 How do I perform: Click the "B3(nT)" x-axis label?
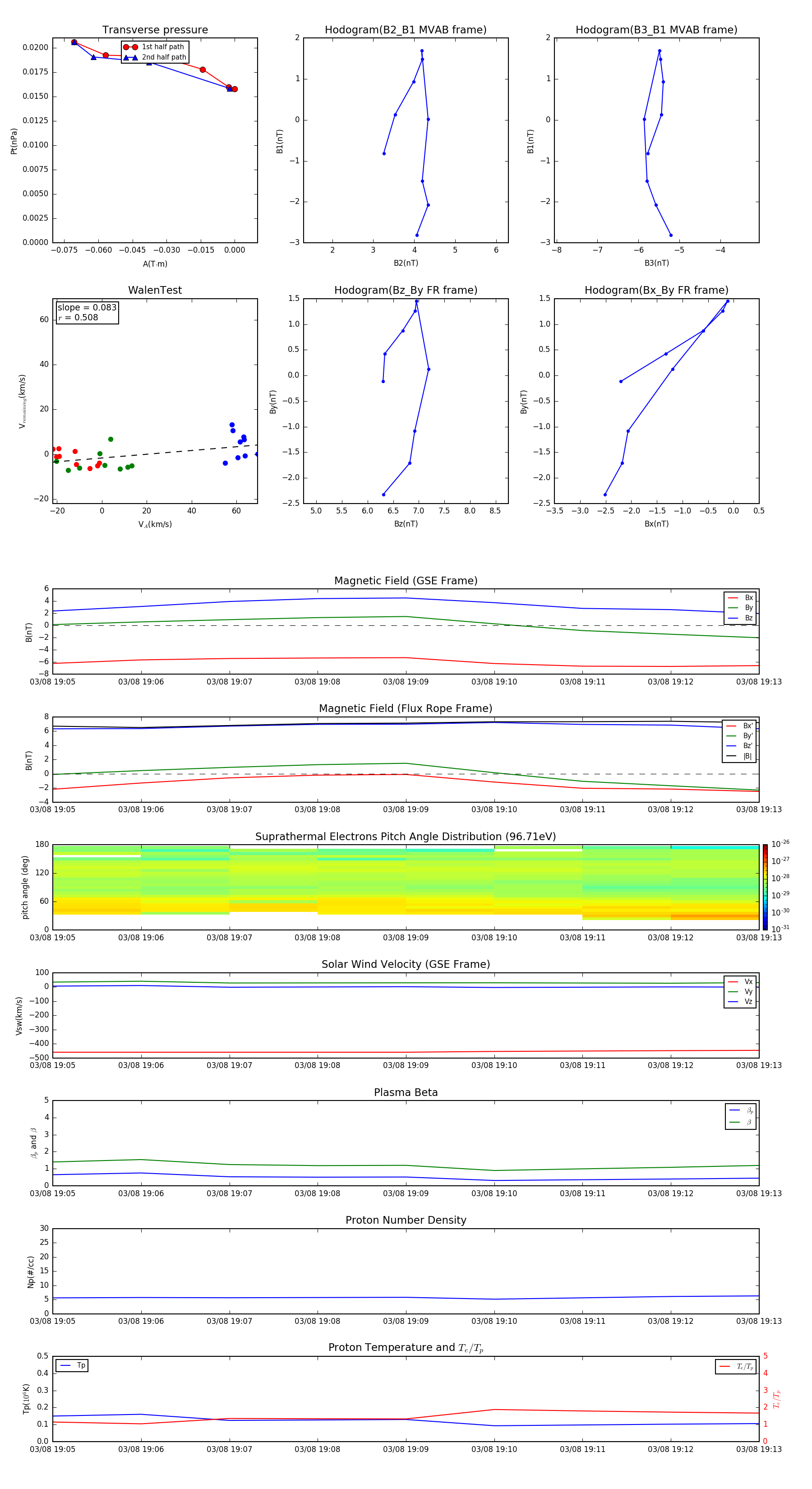[x=656, y=263]
